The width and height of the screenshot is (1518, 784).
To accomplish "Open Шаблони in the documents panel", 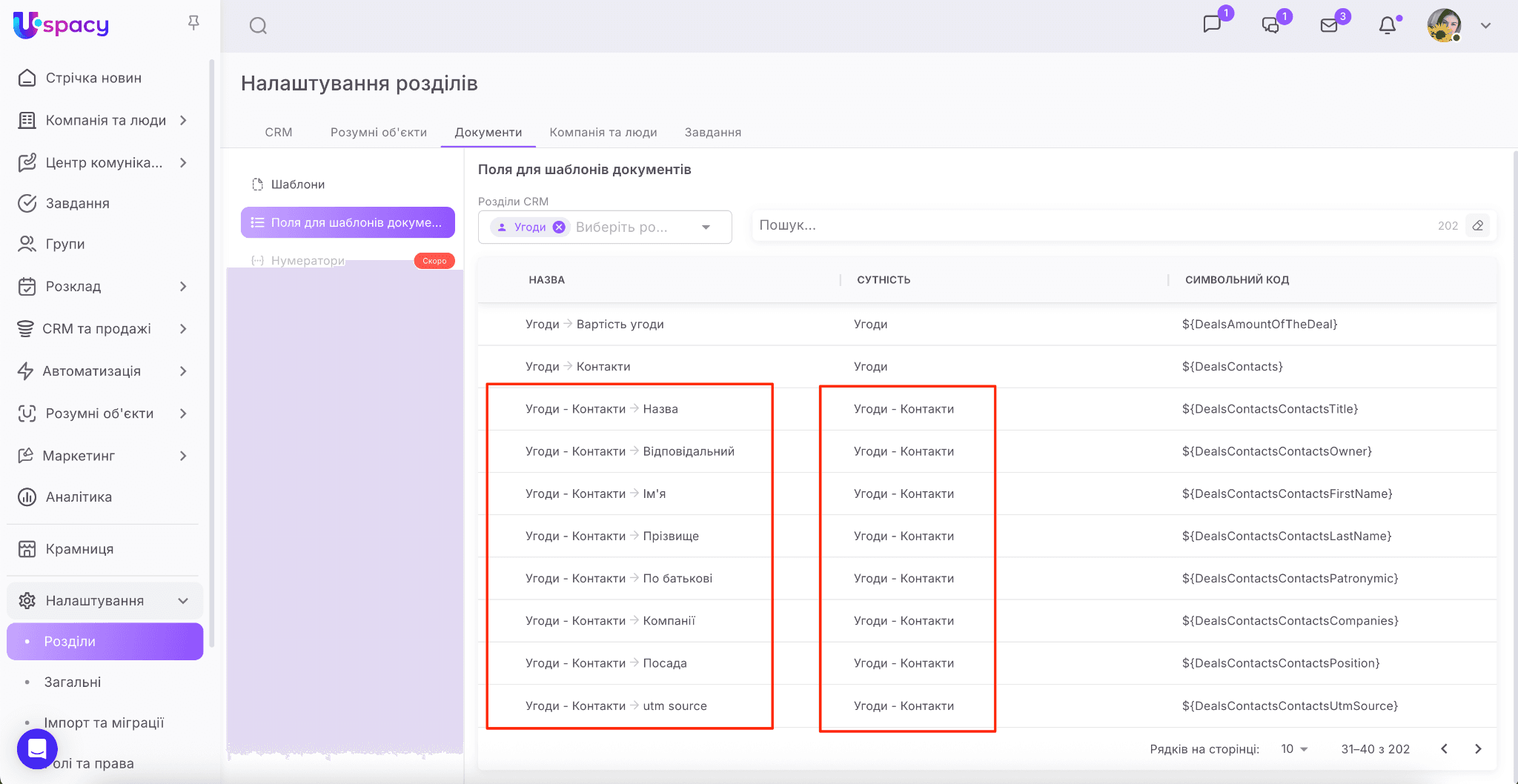I will pyautogui.click(x=297, y=185).
